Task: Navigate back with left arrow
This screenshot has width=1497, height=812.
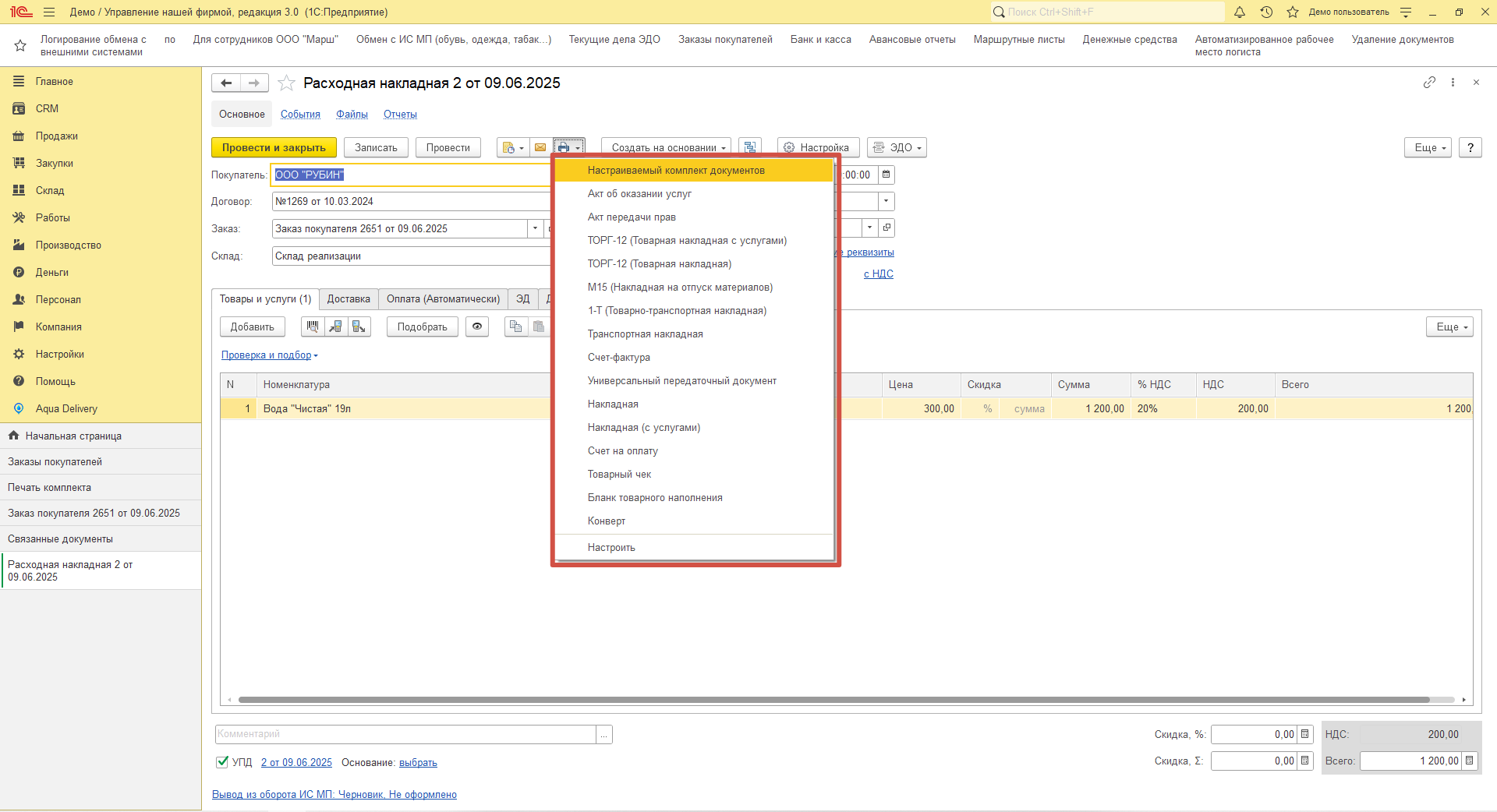Action: point(226,83)
